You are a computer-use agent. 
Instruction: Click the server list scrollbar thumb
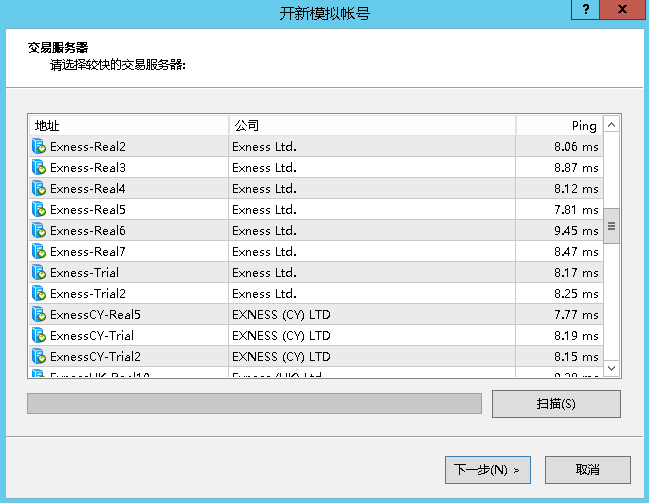(611, 226)
